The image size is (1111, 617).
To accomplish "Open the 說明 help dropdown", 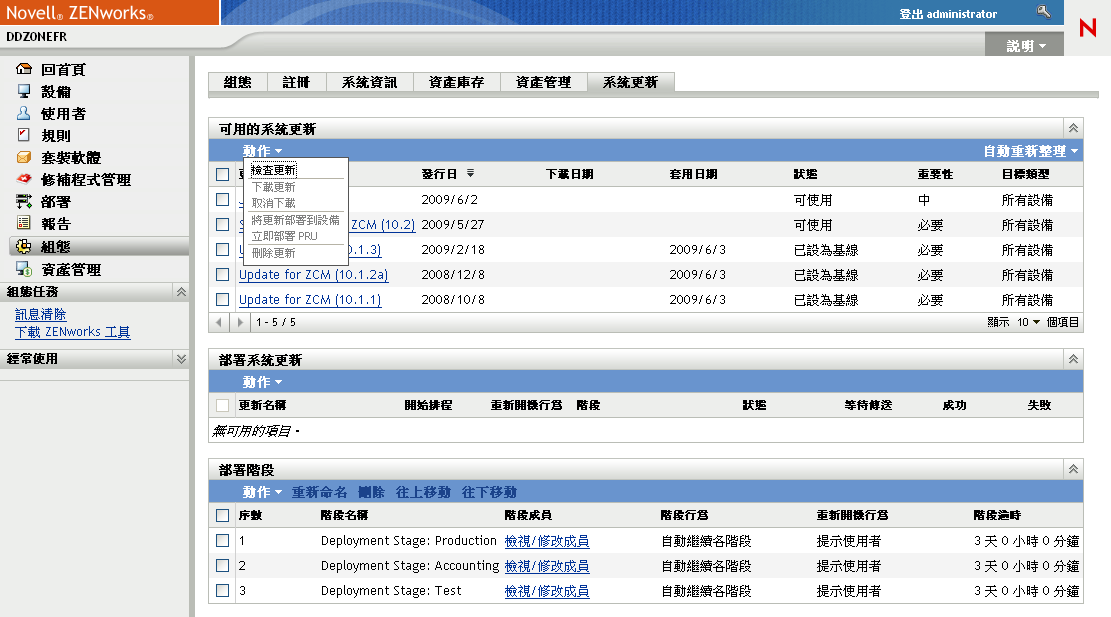I will click(1026, 46).
